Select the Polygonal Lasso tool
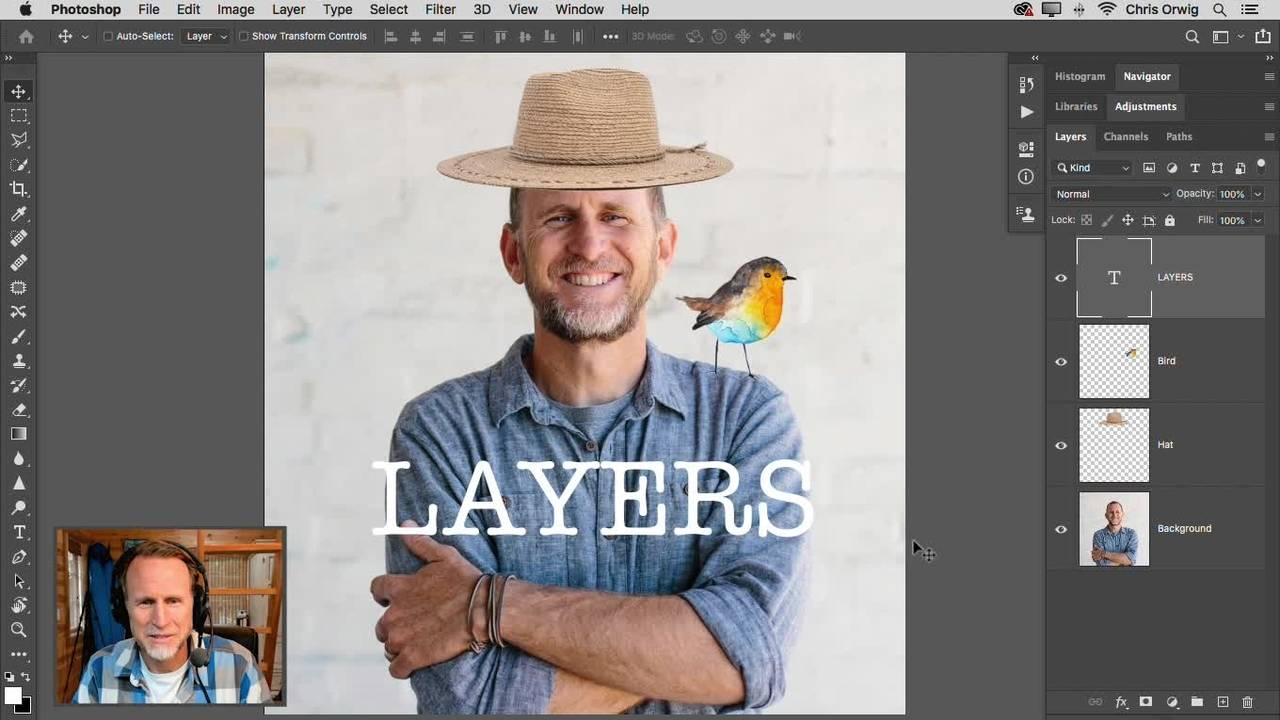Screen dimensions: 1280x720 [19, 140]
